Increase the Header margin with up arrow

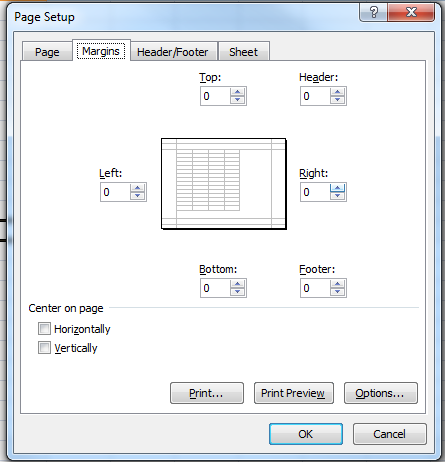[337, 92]
